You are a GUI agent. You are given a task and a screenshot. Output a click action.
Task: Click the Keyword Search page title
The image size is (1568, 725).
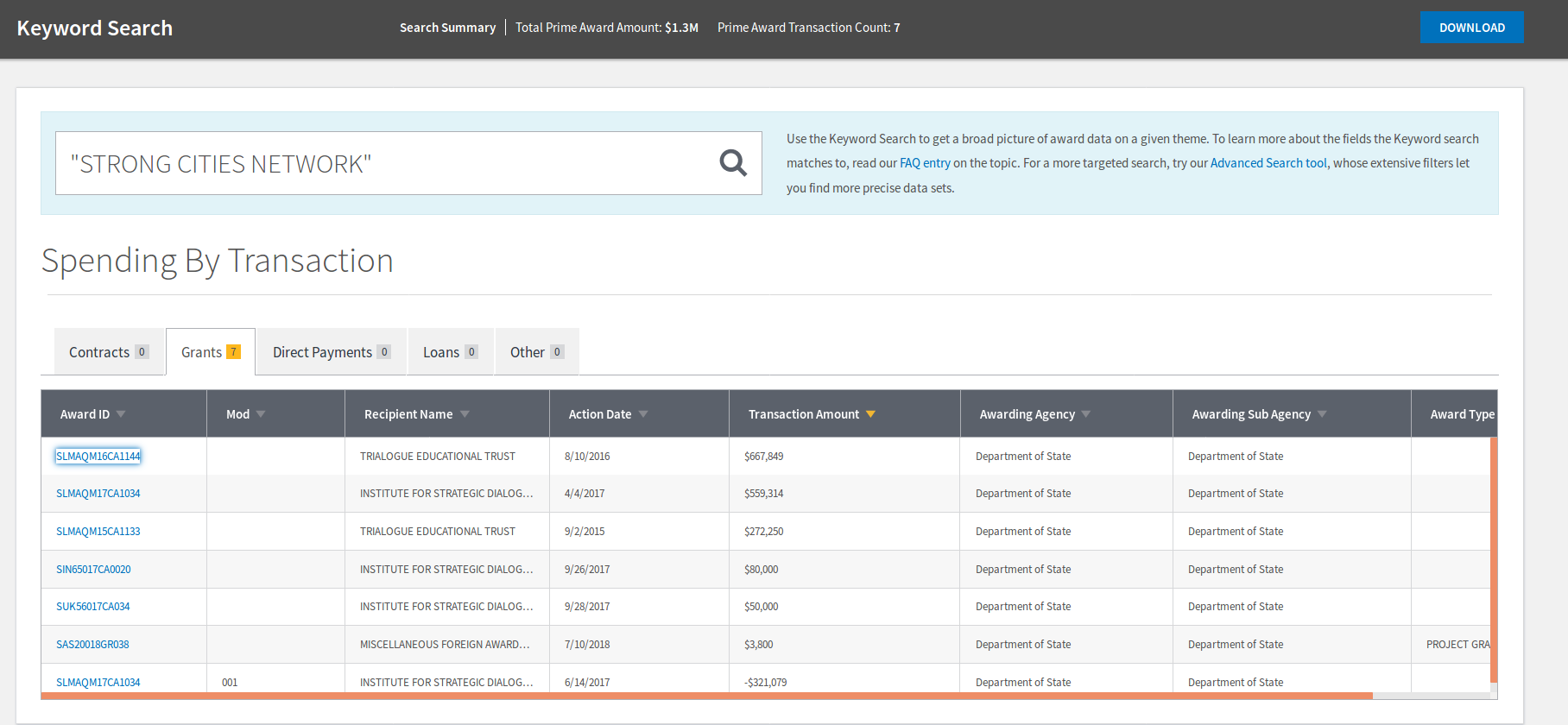click(x=95, y=28)
